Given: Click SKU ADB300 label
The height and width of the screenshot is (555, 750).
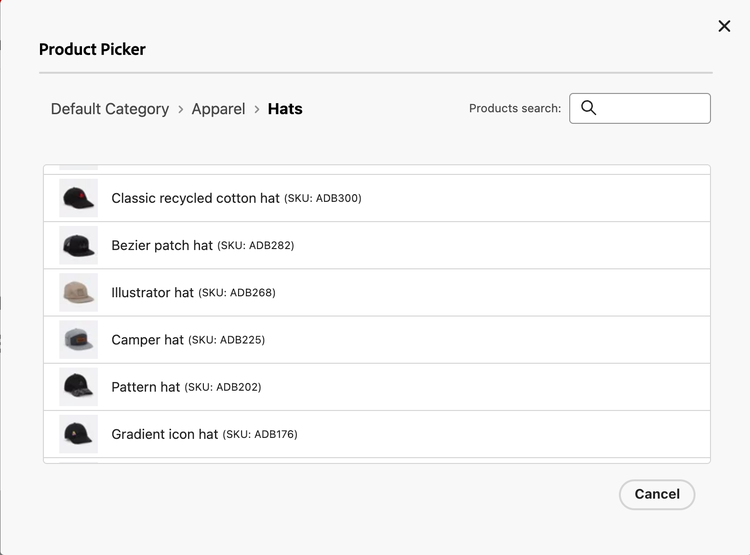Looking at the screenshot, I should pyautogui.click(x=323, y=198).
